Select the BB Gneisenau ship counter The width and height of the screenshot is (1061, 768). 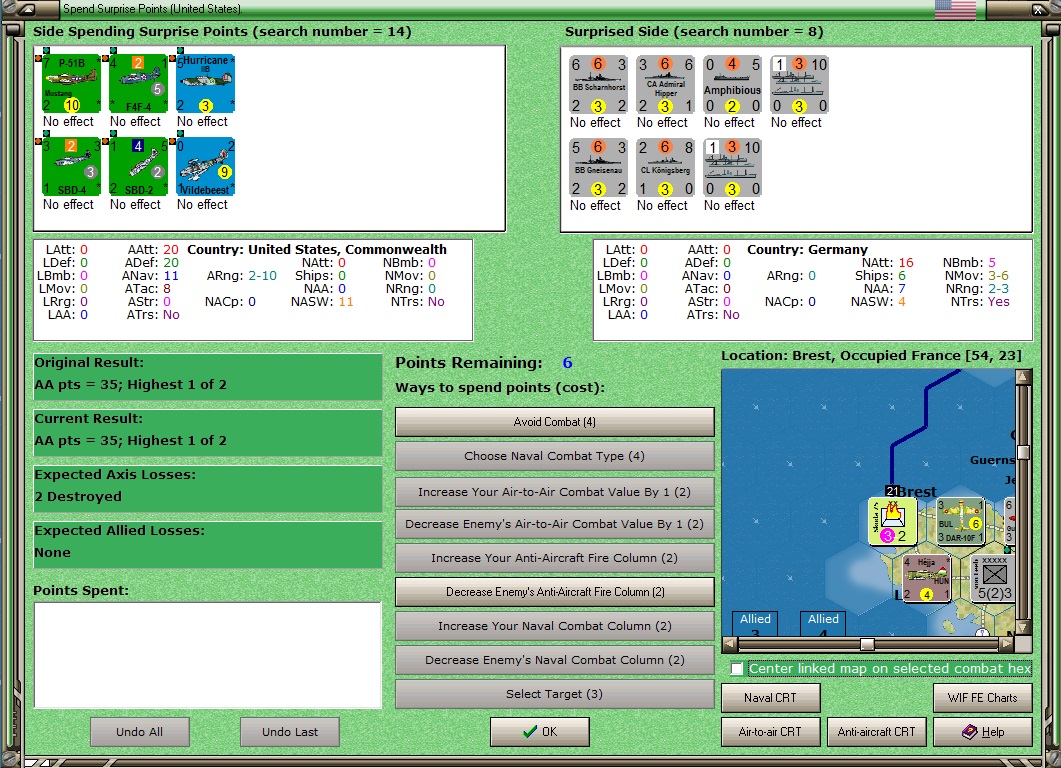(598, 168)
